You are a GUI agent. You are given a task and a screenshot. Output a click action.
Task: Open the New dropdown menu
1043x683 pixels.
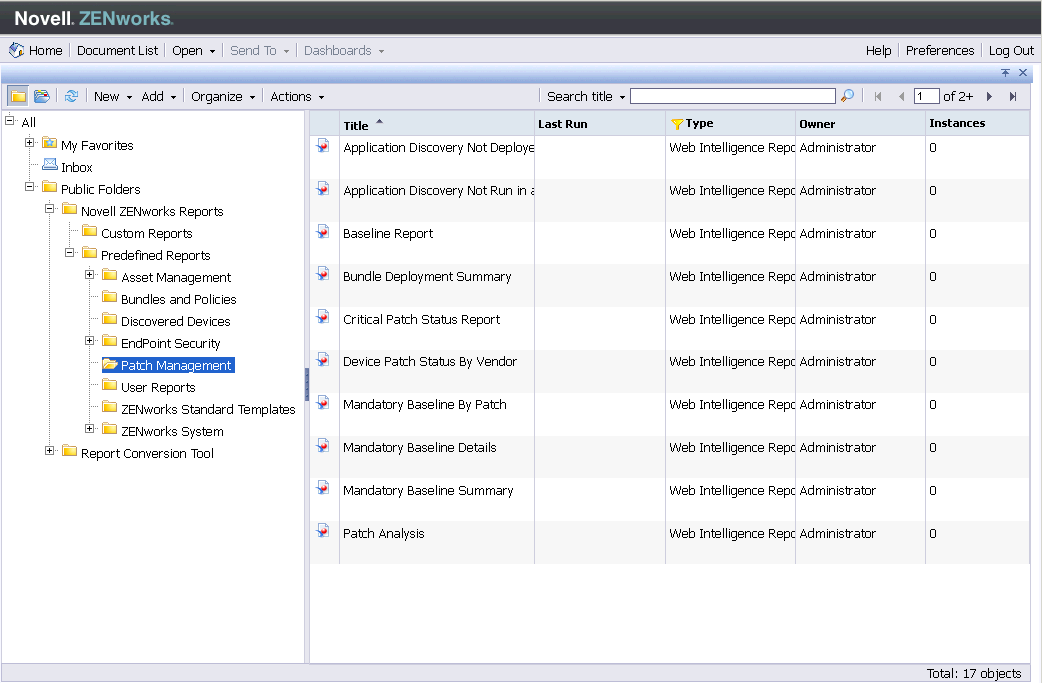click(112, 96)
